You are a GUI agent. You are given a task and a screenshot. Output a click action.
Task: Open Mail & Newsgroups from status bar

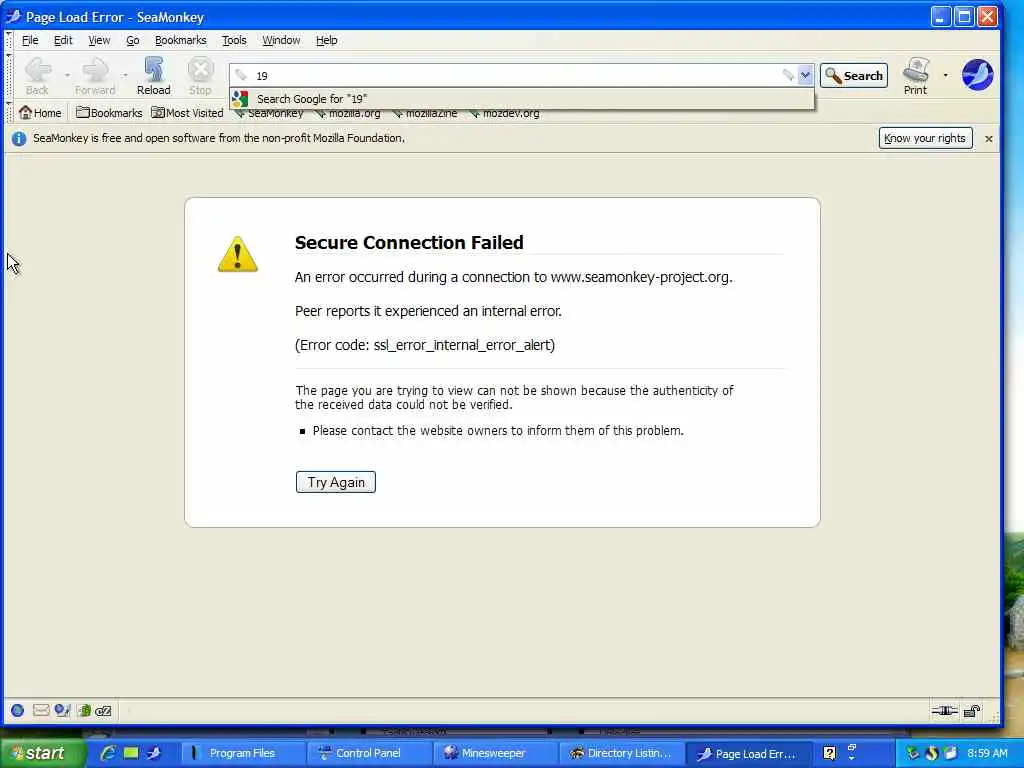click(40, 711)
